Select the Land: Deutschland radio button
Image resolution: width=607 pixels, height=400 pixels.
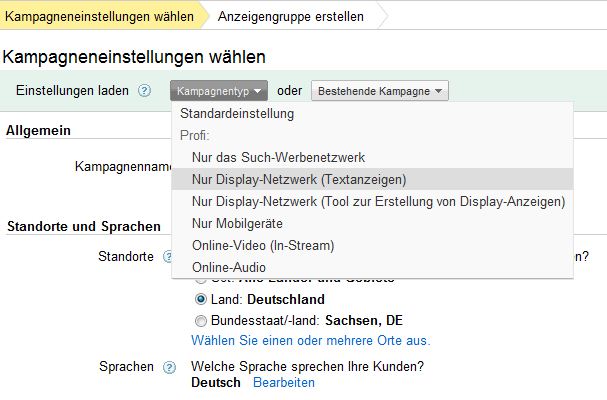[201, 299]
